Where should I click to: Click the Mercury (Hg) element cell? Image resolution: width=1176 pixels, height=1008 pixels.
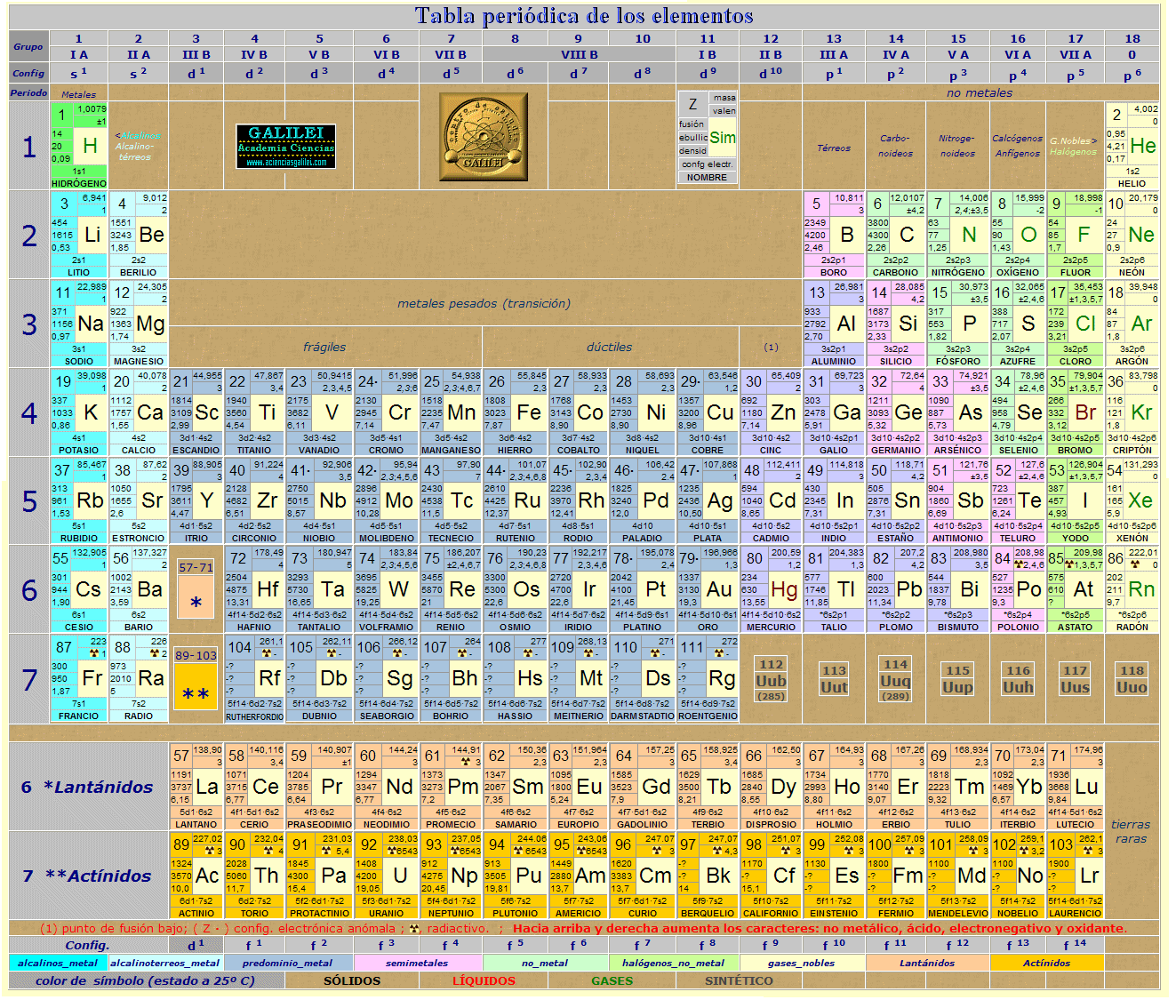[x=771, y=589]
